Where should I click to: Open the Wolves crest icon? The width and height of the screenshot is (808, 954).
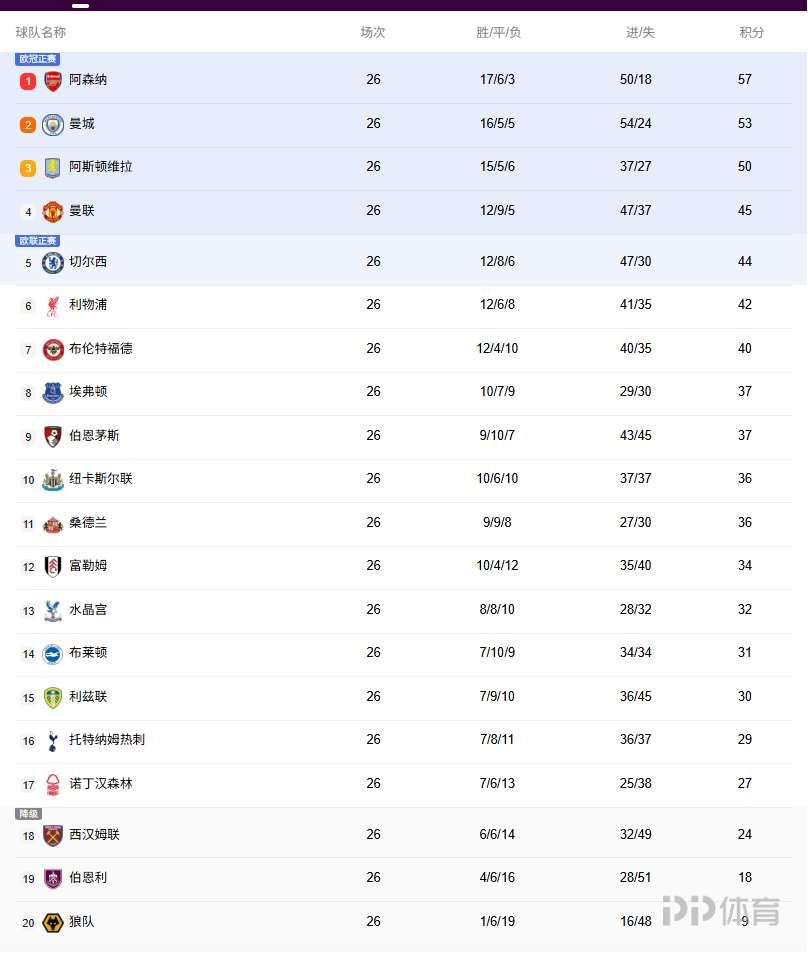53,923
